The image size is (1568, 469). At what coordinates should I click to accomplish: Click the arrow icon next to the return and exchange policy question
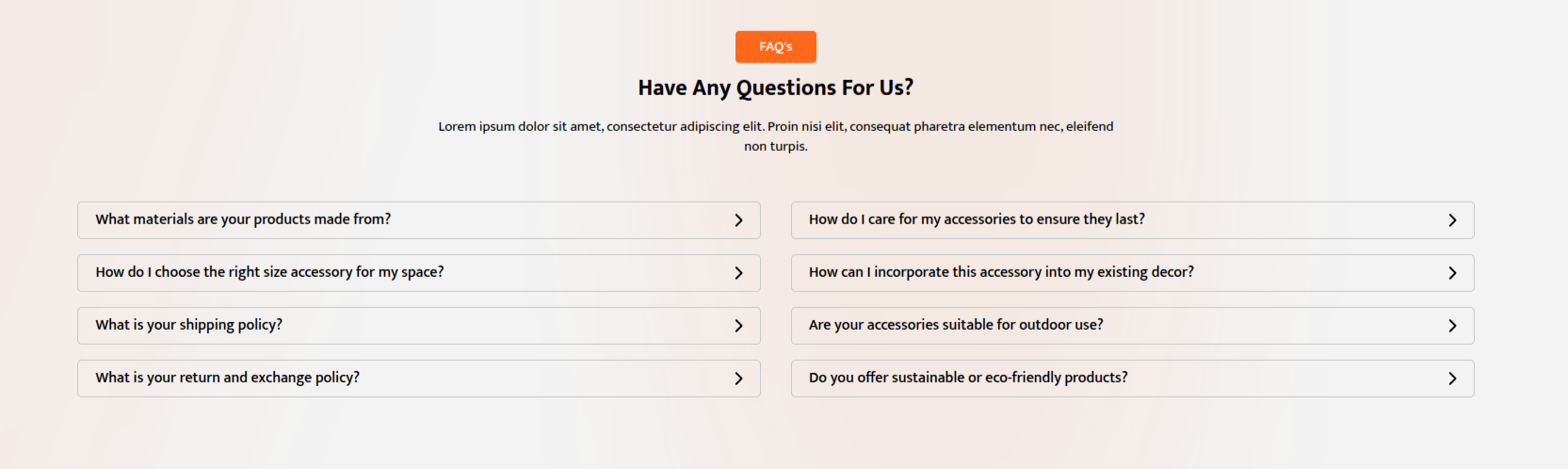pos(738,379)
